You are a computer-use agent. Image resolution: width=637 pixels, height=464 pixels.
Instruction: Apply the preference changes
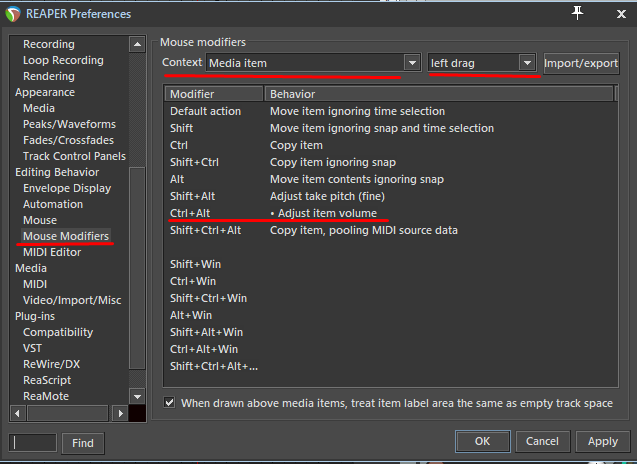click(602, 441)
